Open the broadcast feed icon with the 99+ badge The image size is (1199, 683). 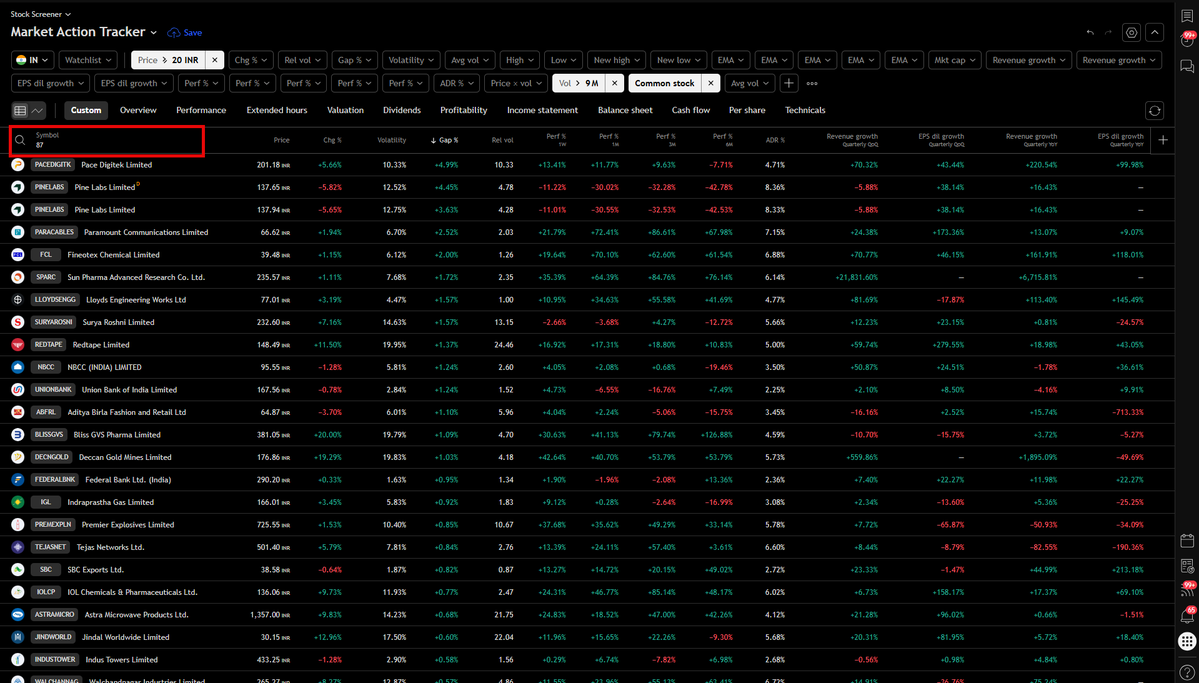pos(1187,590)
